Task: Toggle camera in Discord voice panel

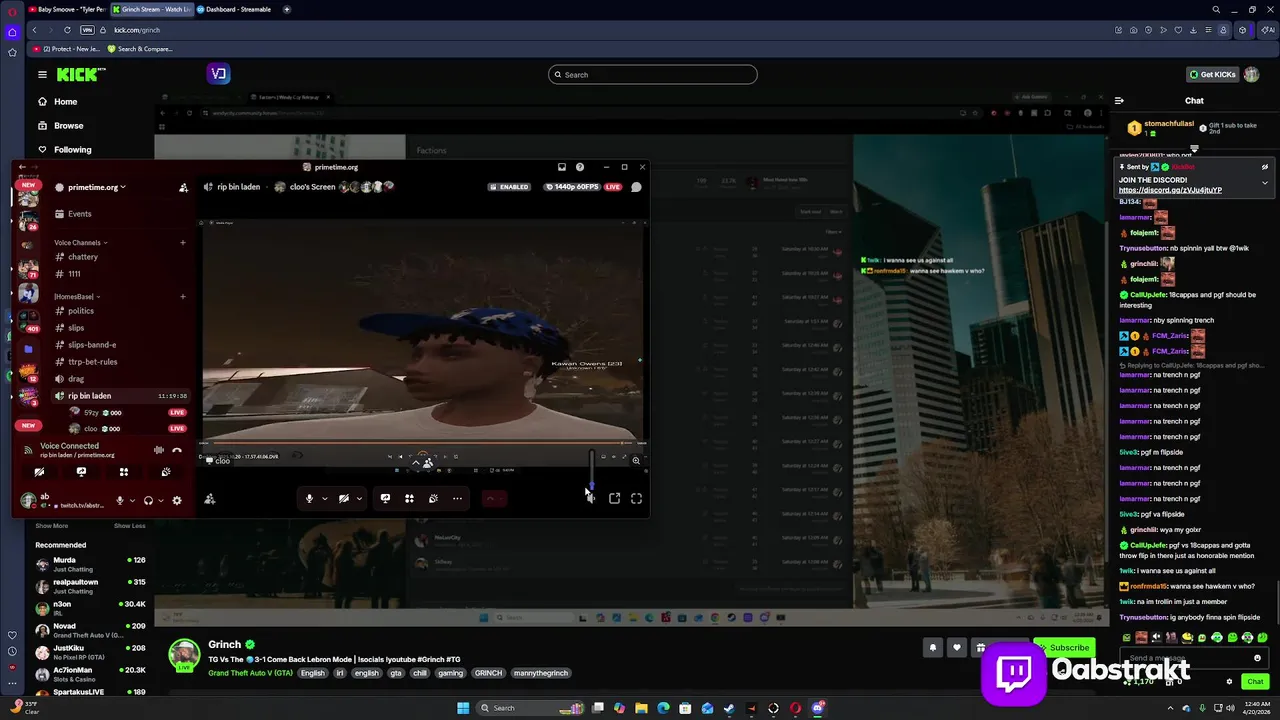Action: [x=39, y=472]
